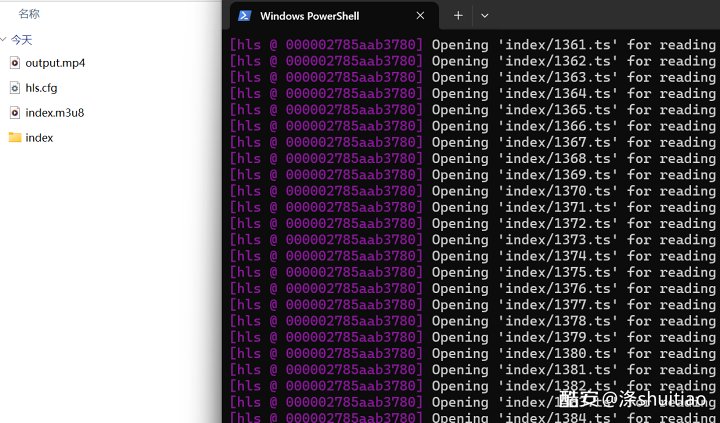Click the hls.cfg file icon
This screenshot has height=423, width=720.
(15, 88)
